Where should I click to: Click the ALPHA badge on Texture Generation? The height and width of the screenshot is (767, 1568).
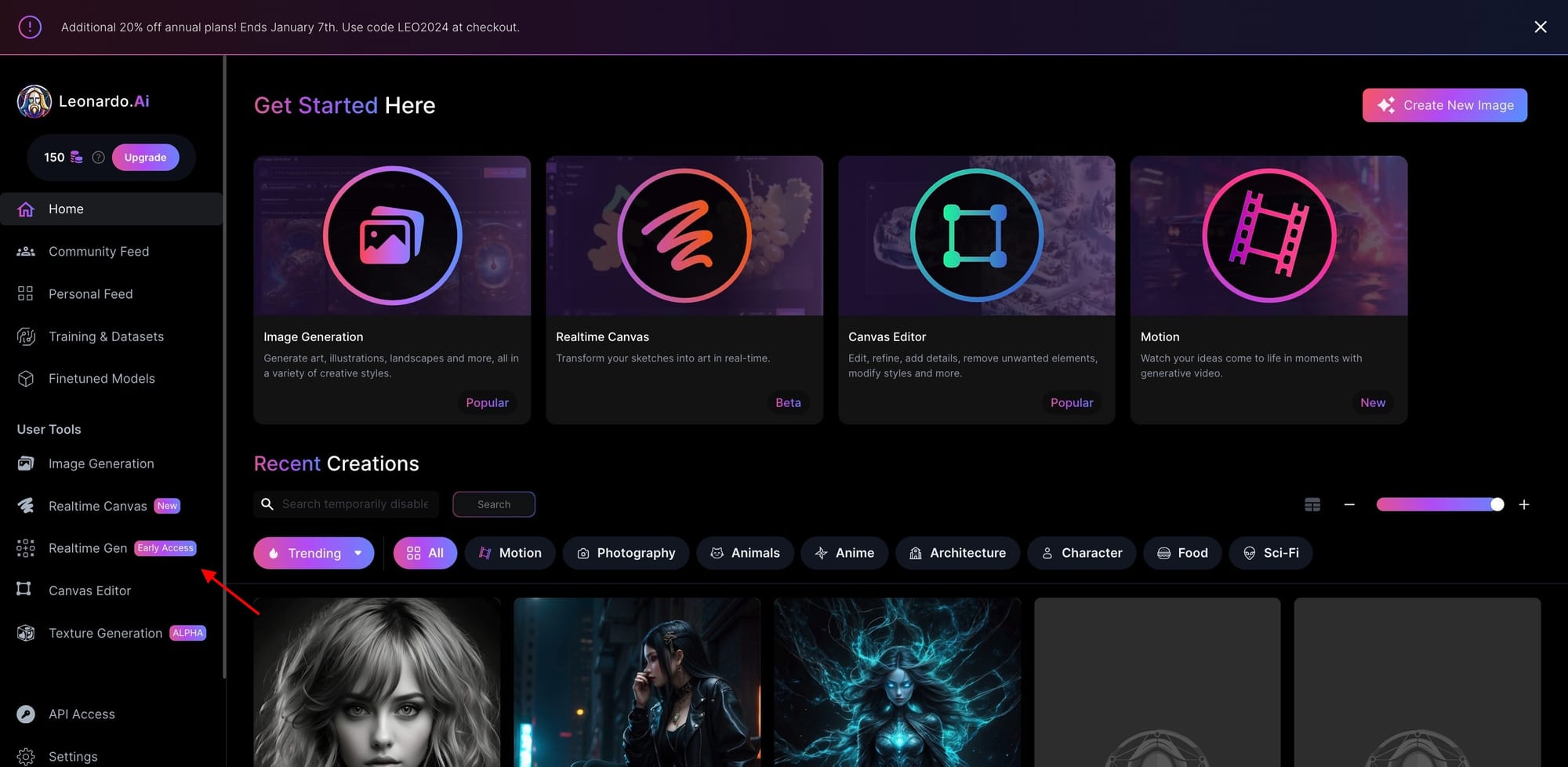188,633
